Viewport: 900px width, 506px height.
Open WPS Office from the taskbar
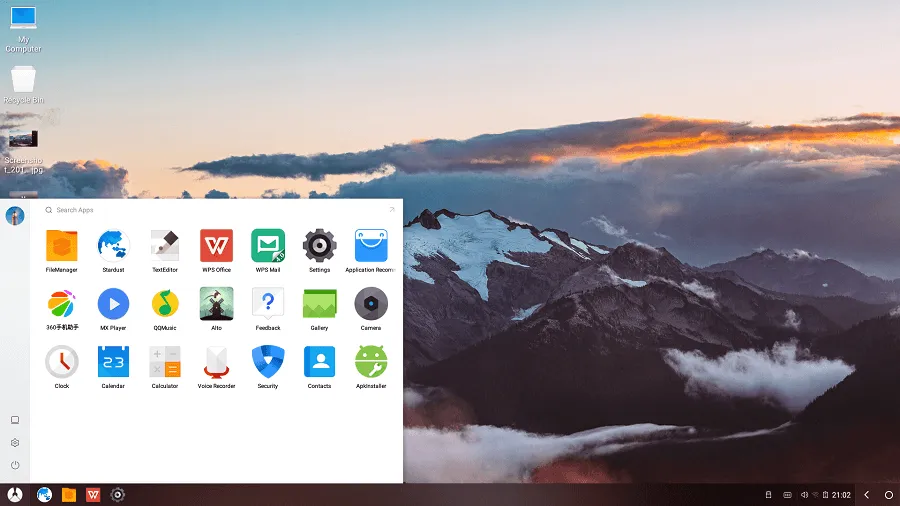tap(93, 495)
